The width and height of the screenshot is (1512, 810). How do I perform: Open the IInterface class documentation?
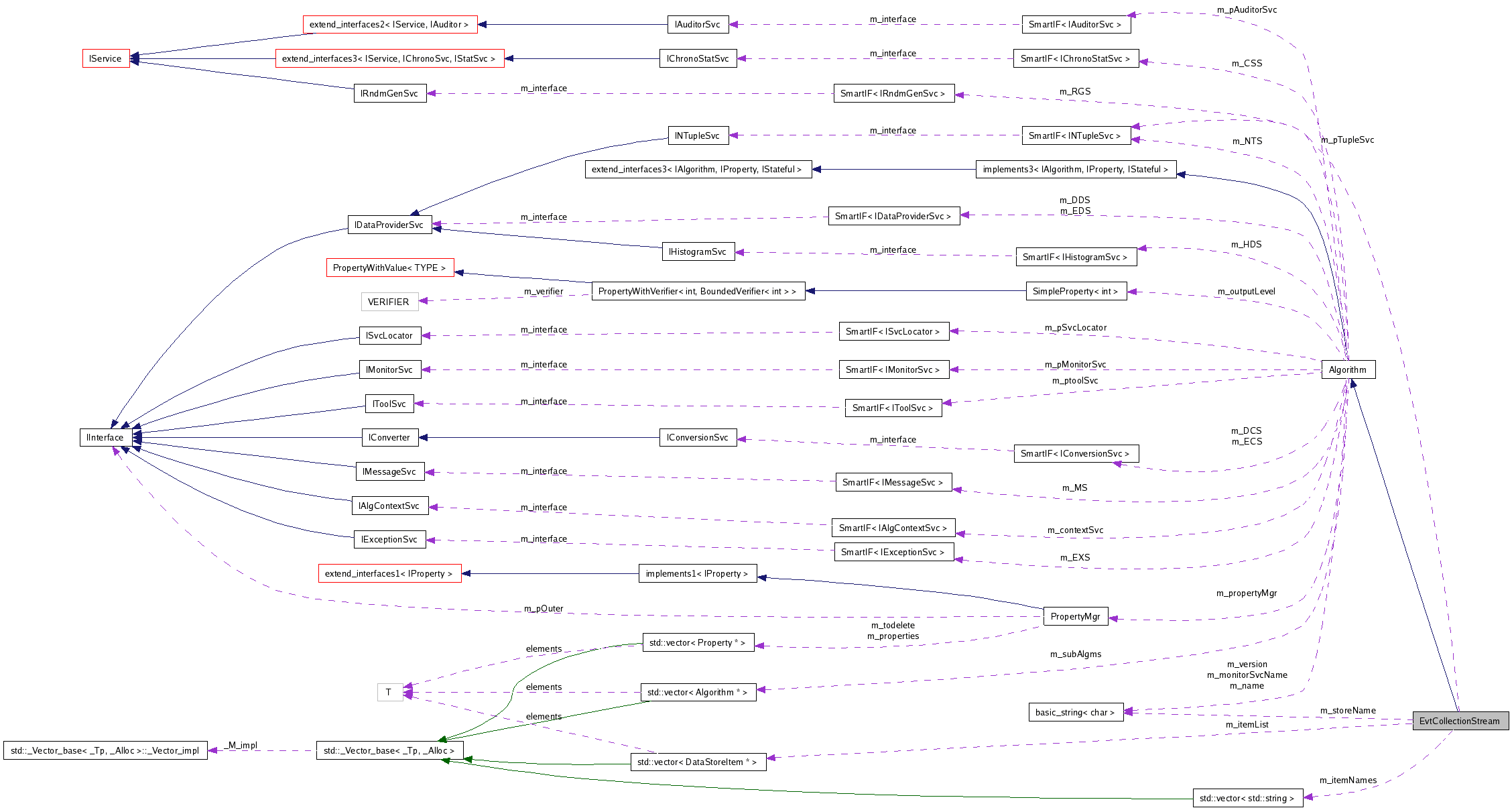[x=105, y=437]
